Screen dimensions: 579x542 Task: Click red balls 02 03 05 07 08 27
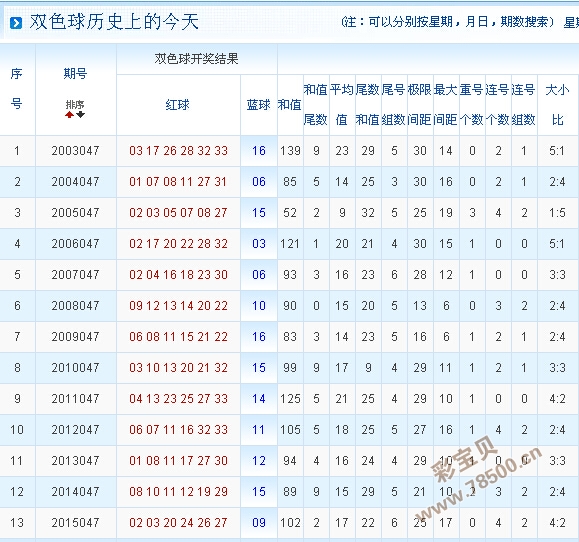click(x=178, y=213)
